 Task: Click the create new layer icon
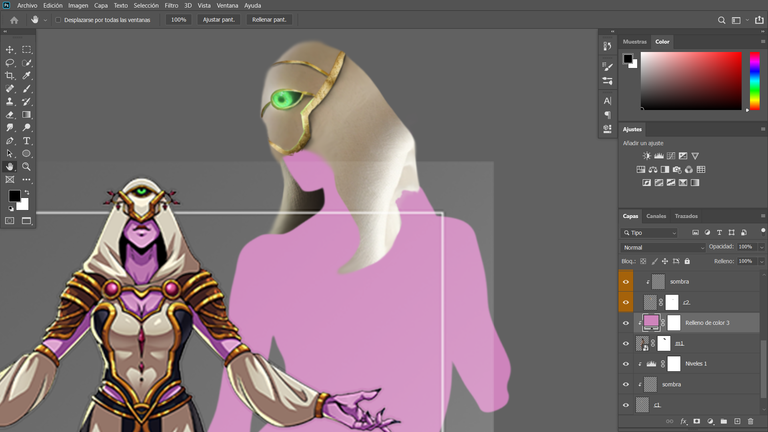click(737, 421)
